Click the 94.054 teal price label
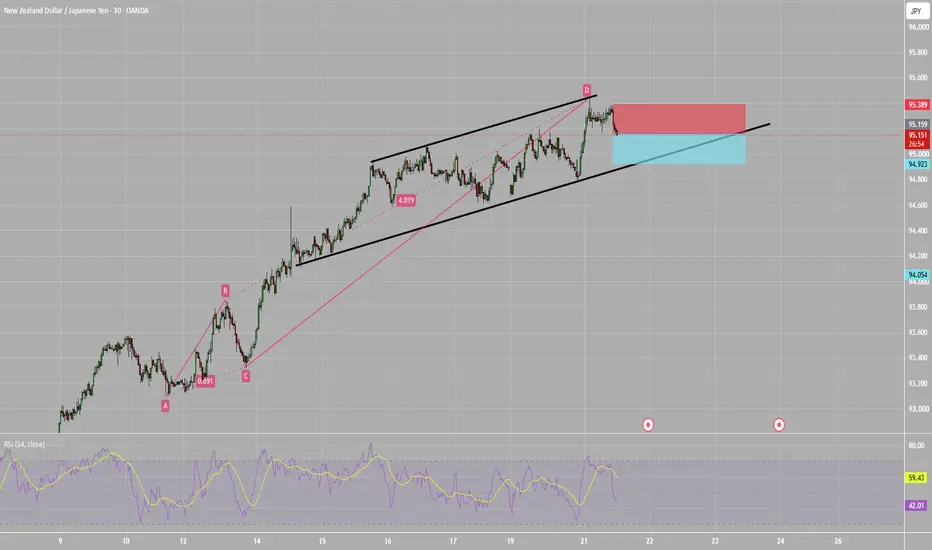932x550 pixels. [917, 275]
